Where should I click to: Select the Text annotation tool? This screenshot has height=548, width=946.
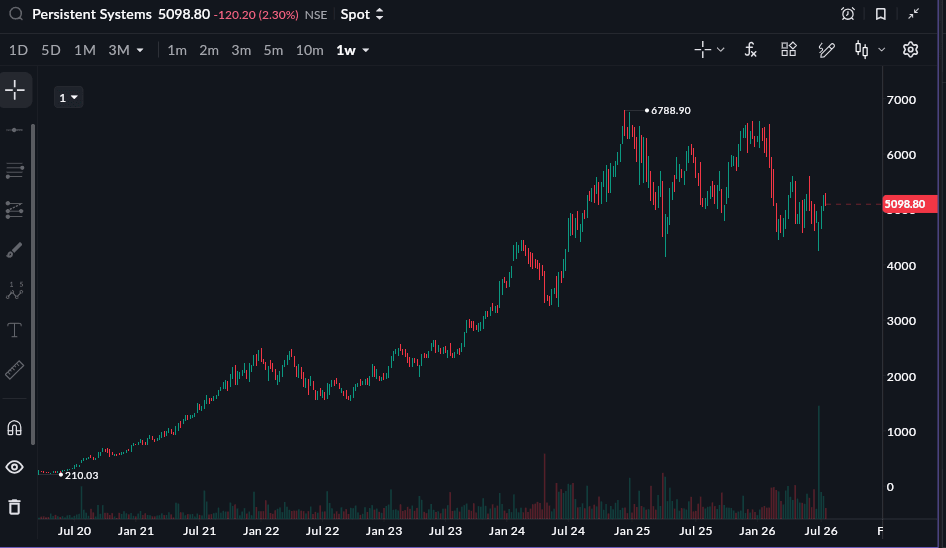point(14,330)
